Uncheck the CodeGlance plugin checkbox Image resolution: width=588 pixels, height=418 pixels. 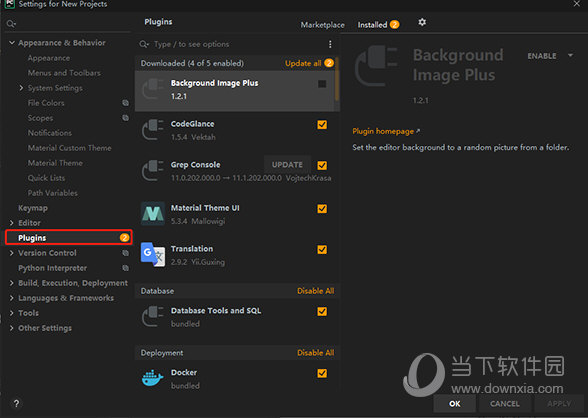click(322, 124)
